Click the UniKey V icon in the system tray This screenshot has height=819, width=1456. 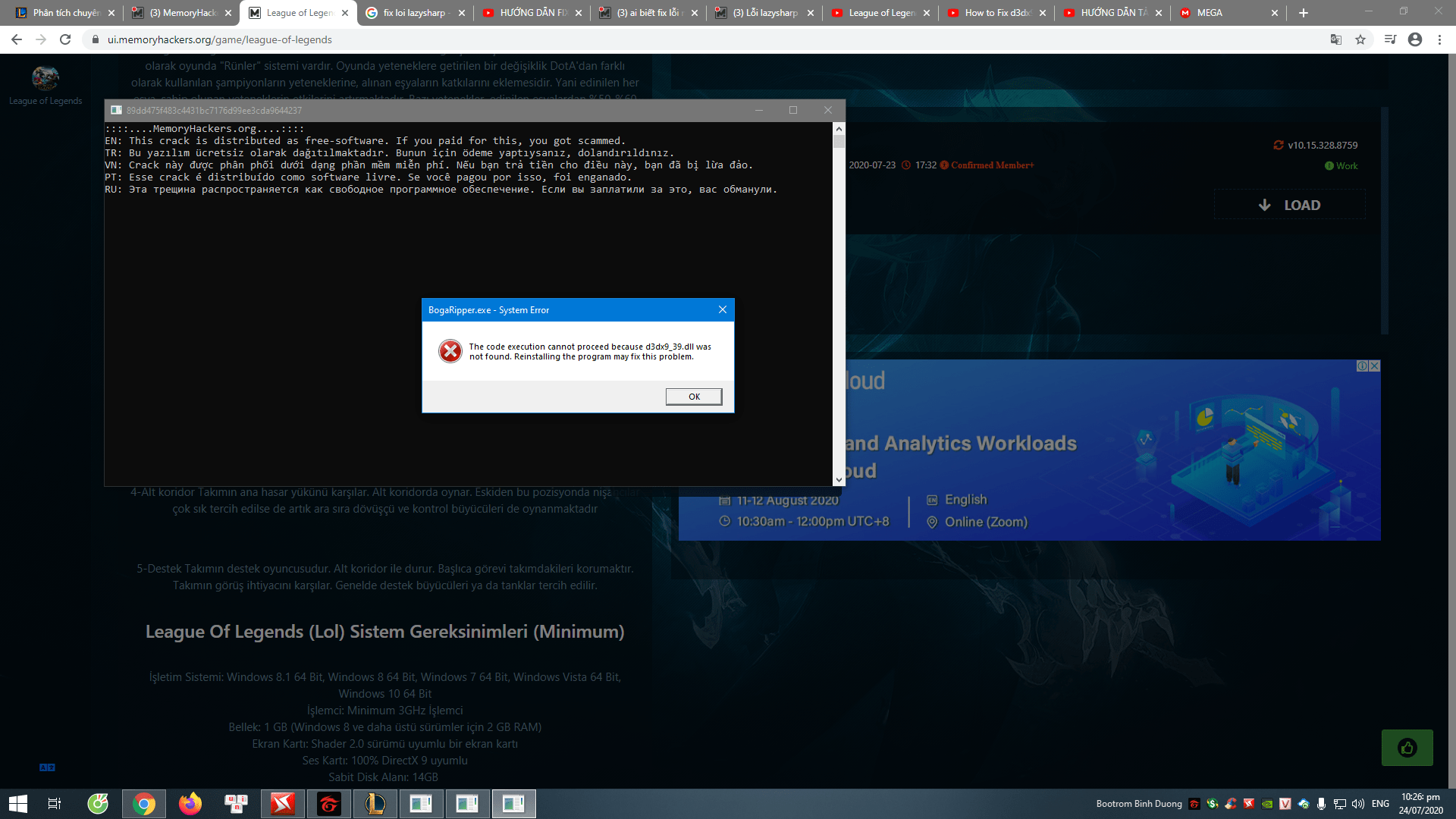click(x=1285, y=804)
